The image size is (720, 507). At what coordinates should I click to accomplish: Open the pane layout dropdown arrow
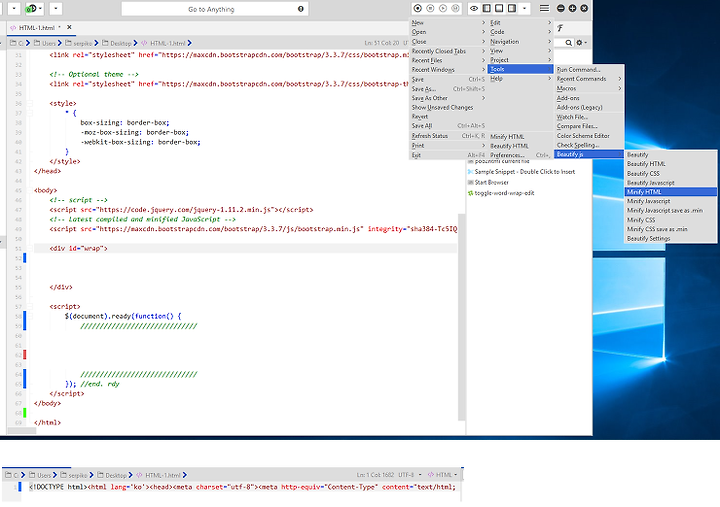pos(524,8)
